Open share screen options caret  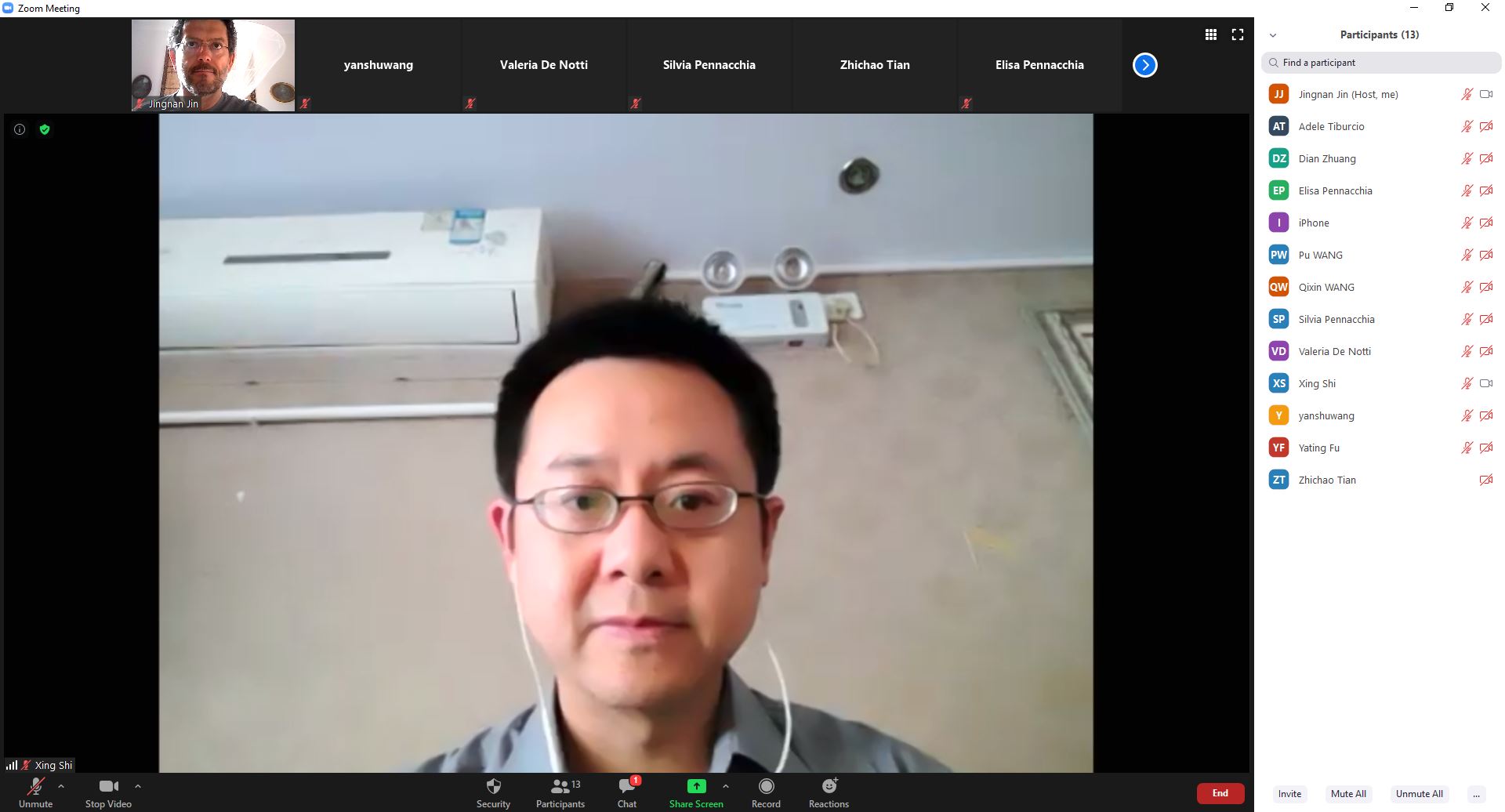tap(726, 786)
